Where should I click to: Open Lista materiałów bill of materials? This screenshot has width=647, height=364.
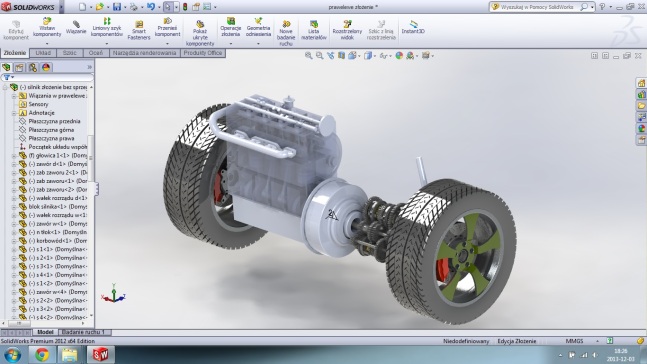314,31
